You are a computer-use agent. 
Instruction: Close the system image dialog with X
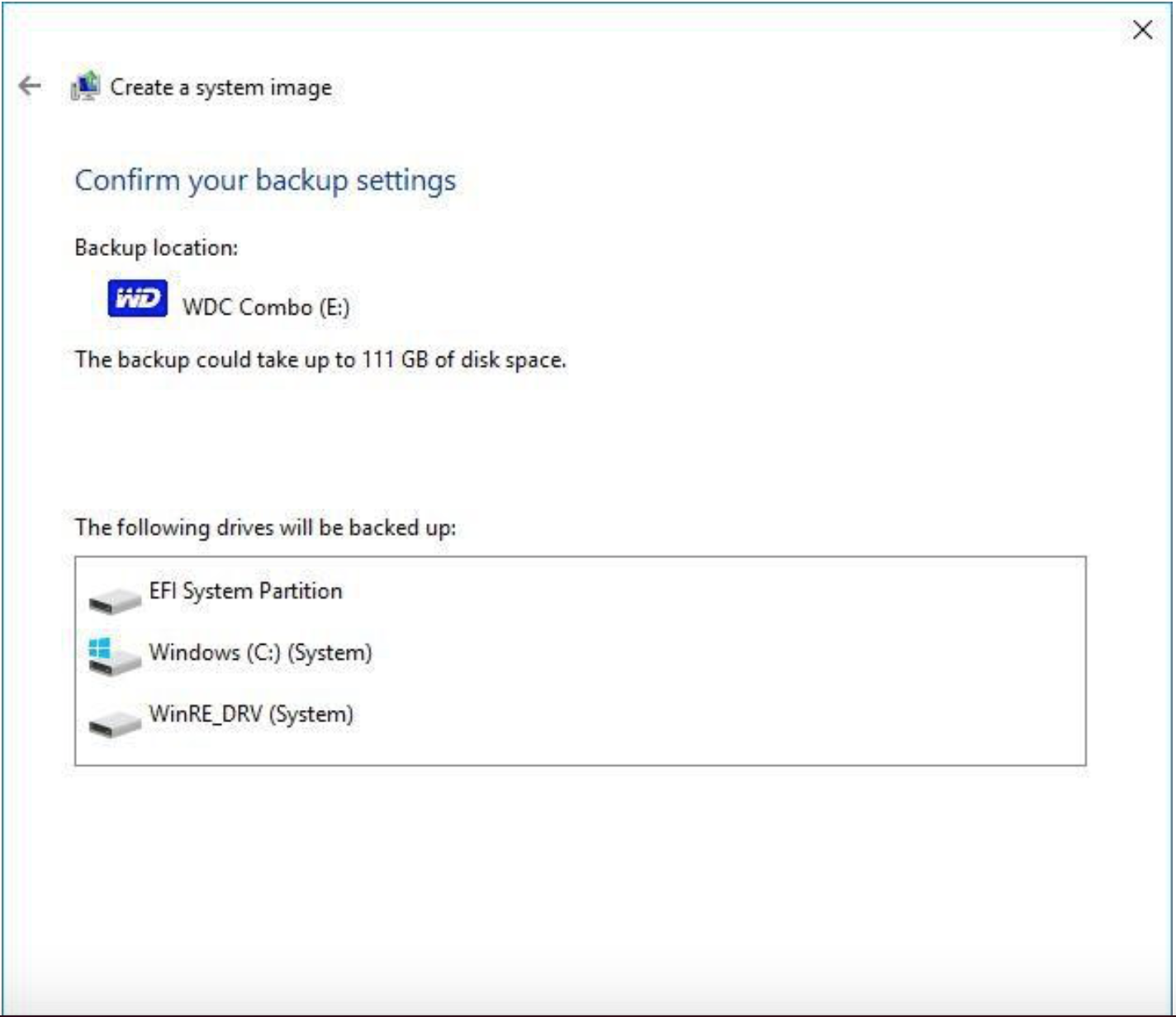[x=1142, y=31]
